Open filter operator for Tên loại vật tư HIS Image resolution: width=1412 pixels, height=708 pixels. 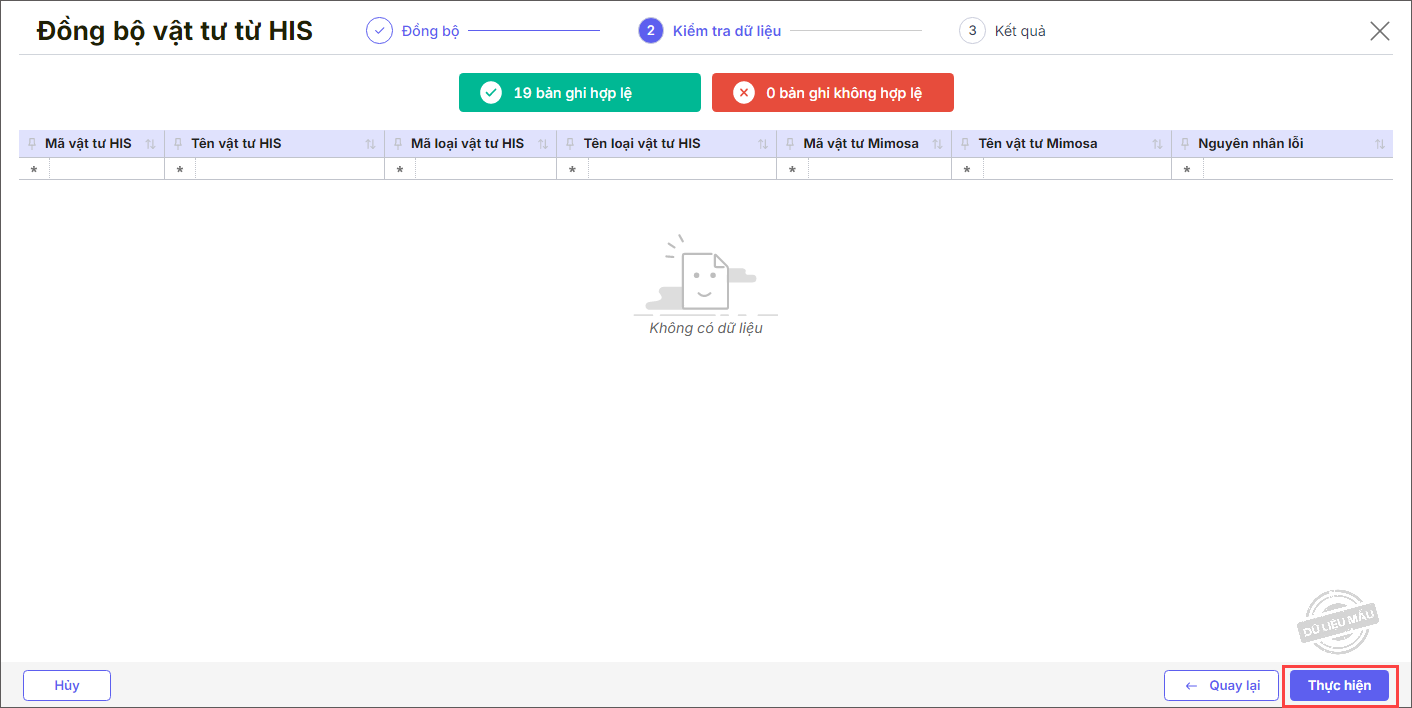[573, 170]
